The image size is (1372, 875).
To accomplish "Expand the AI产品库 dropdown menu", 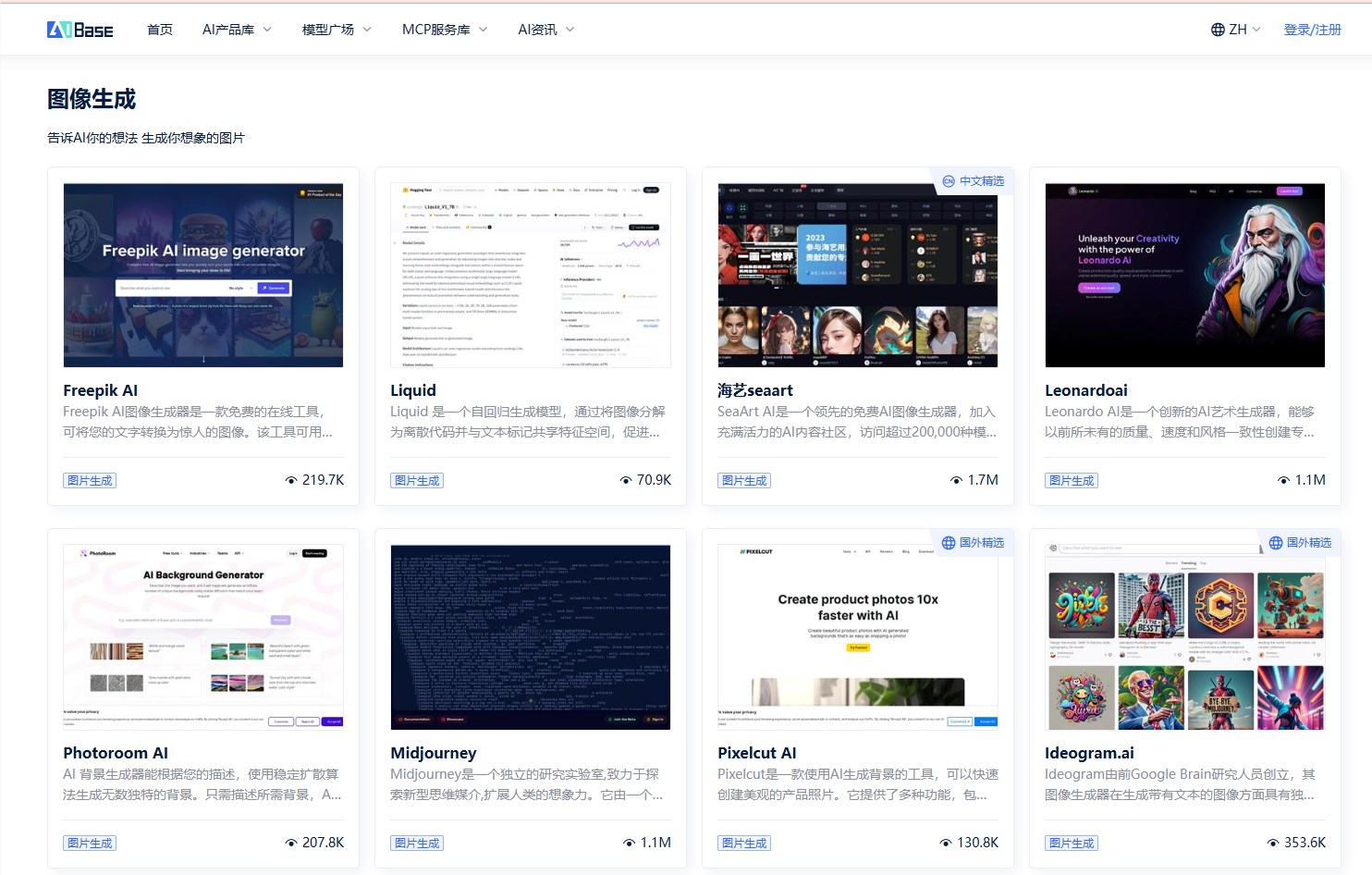I will (237, 30).
